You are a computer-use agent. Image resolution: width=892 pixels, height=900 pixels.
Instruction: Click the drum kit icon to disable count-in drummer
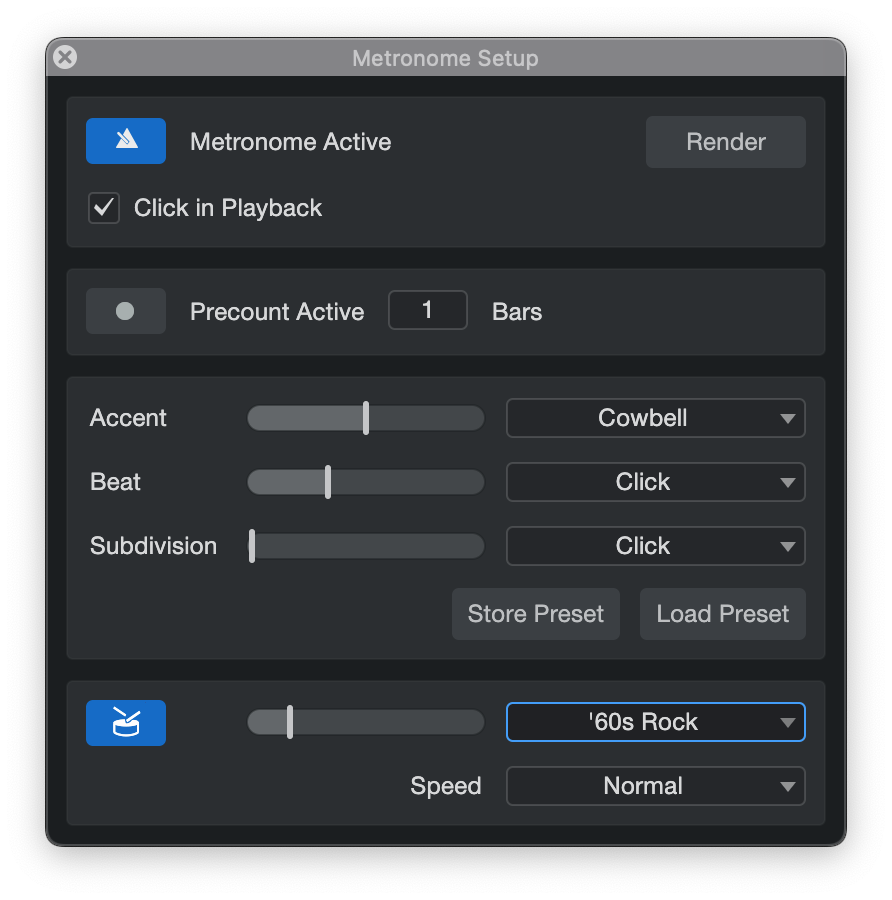tap(125, 722)
